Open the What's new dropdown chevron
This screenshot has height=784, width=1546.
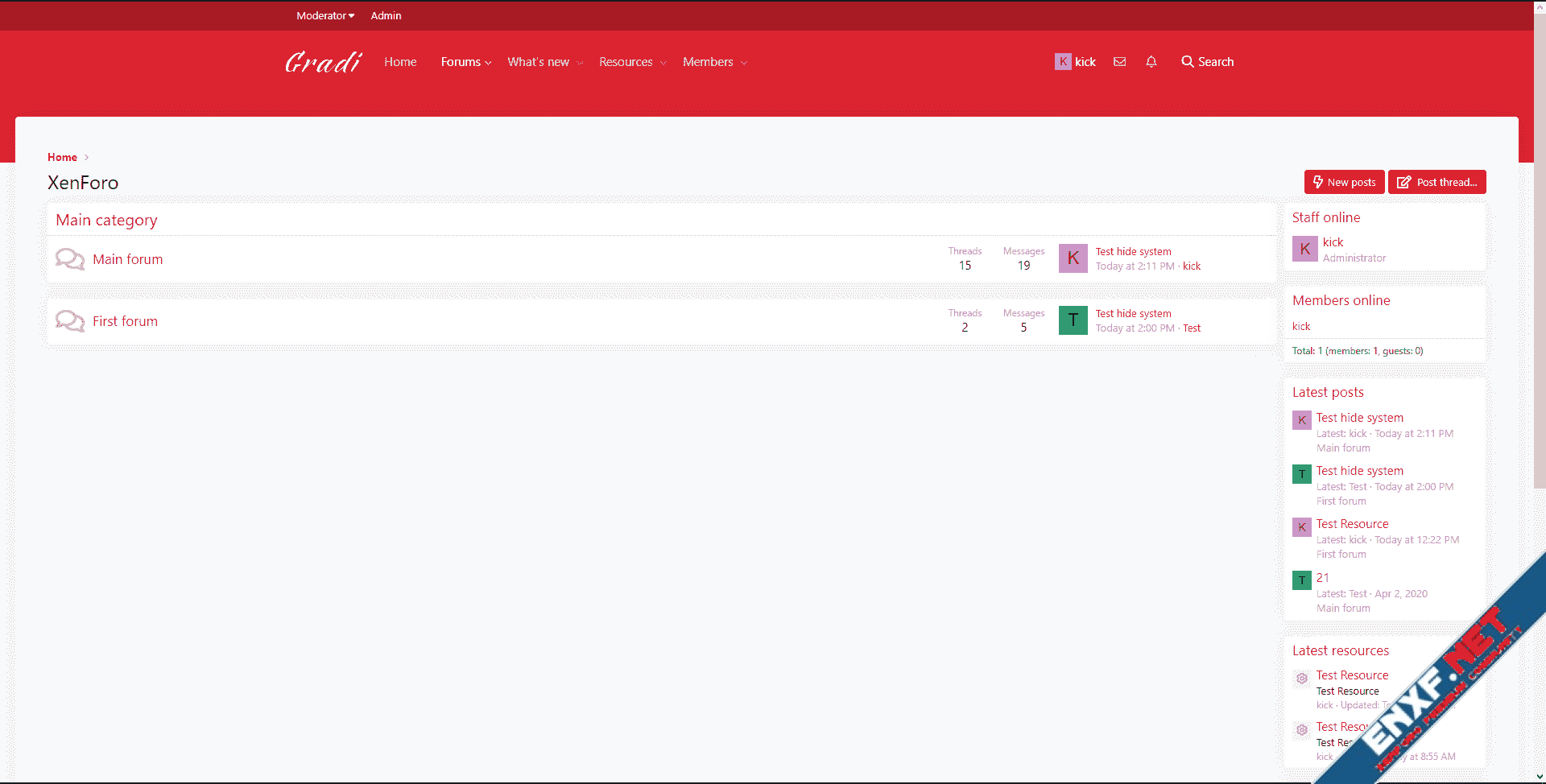(580, 63)
